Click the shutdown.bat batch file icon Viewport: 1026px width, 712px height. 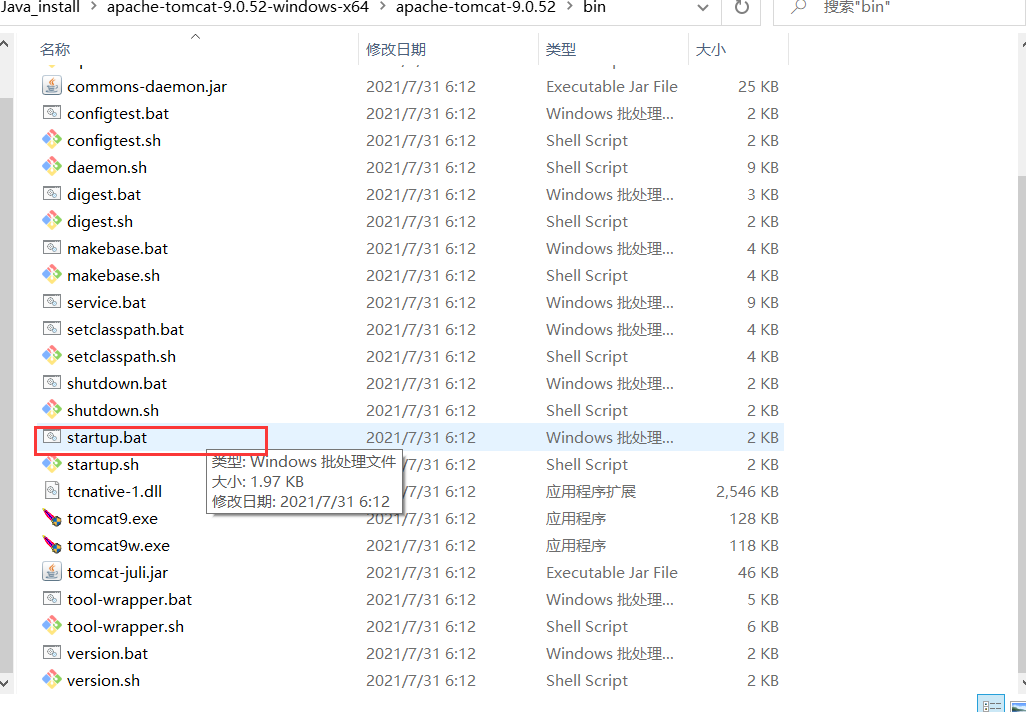click(52, 383)
